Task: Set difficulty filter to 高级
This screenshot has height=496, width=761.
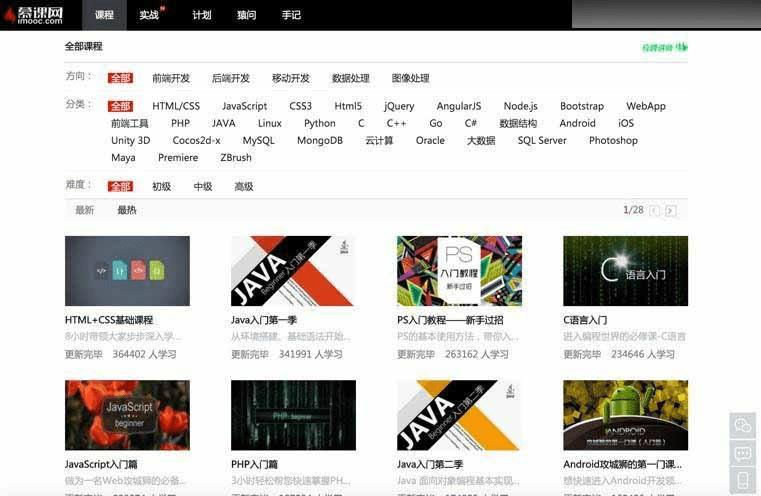Action: pyautogui.click(x=244, y=186)
